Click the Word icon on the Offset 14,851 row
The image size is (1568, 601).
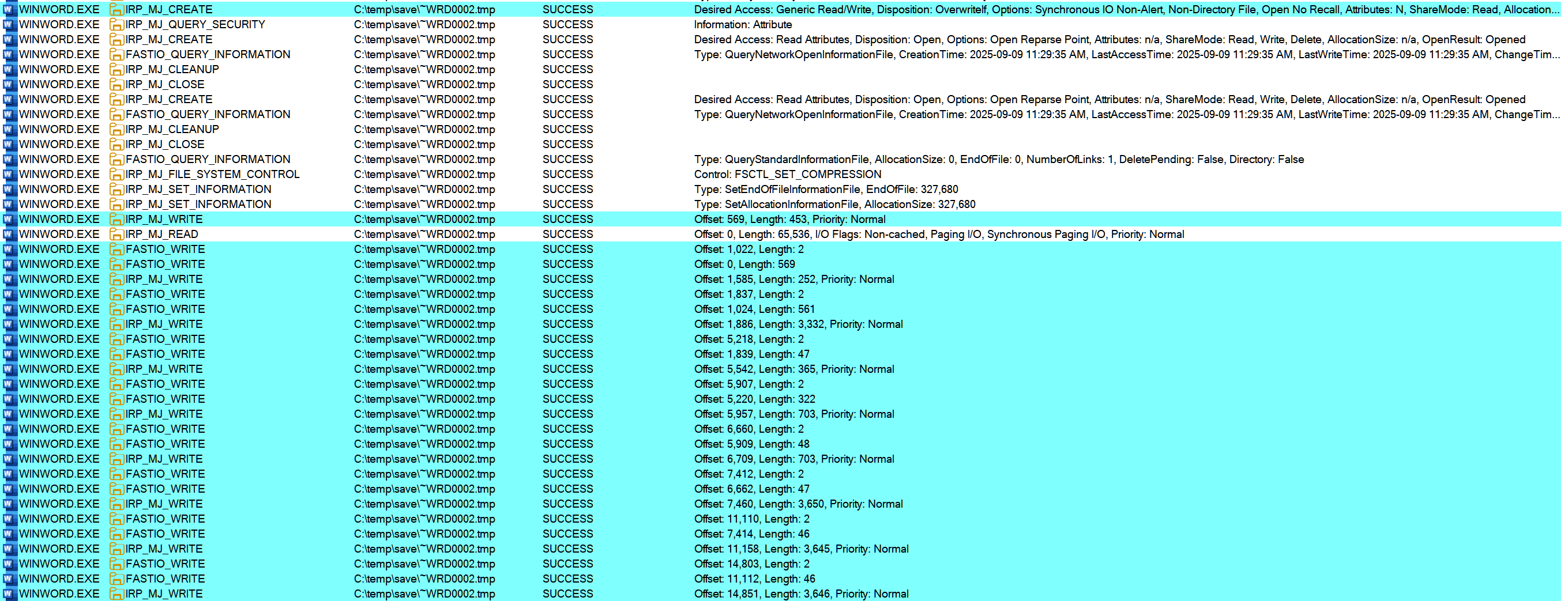click(x=9, y=594)
